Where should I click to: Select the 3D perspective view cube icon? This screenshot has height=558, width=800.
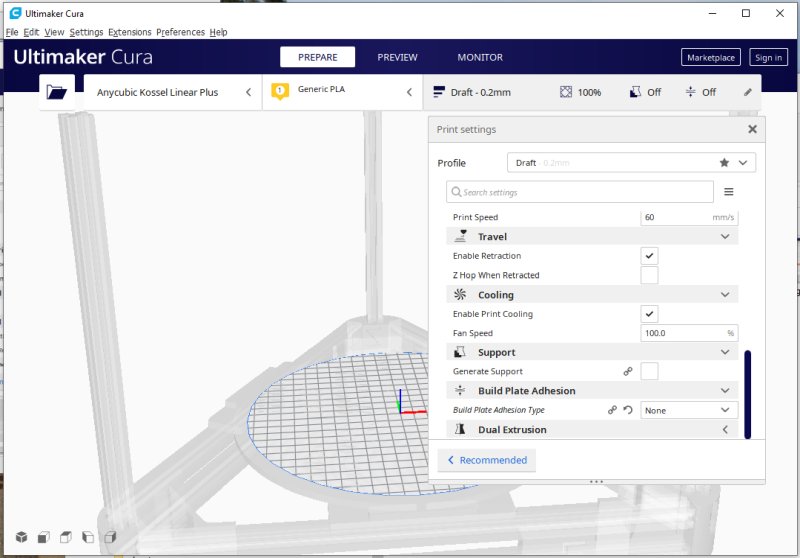point(21,537)
